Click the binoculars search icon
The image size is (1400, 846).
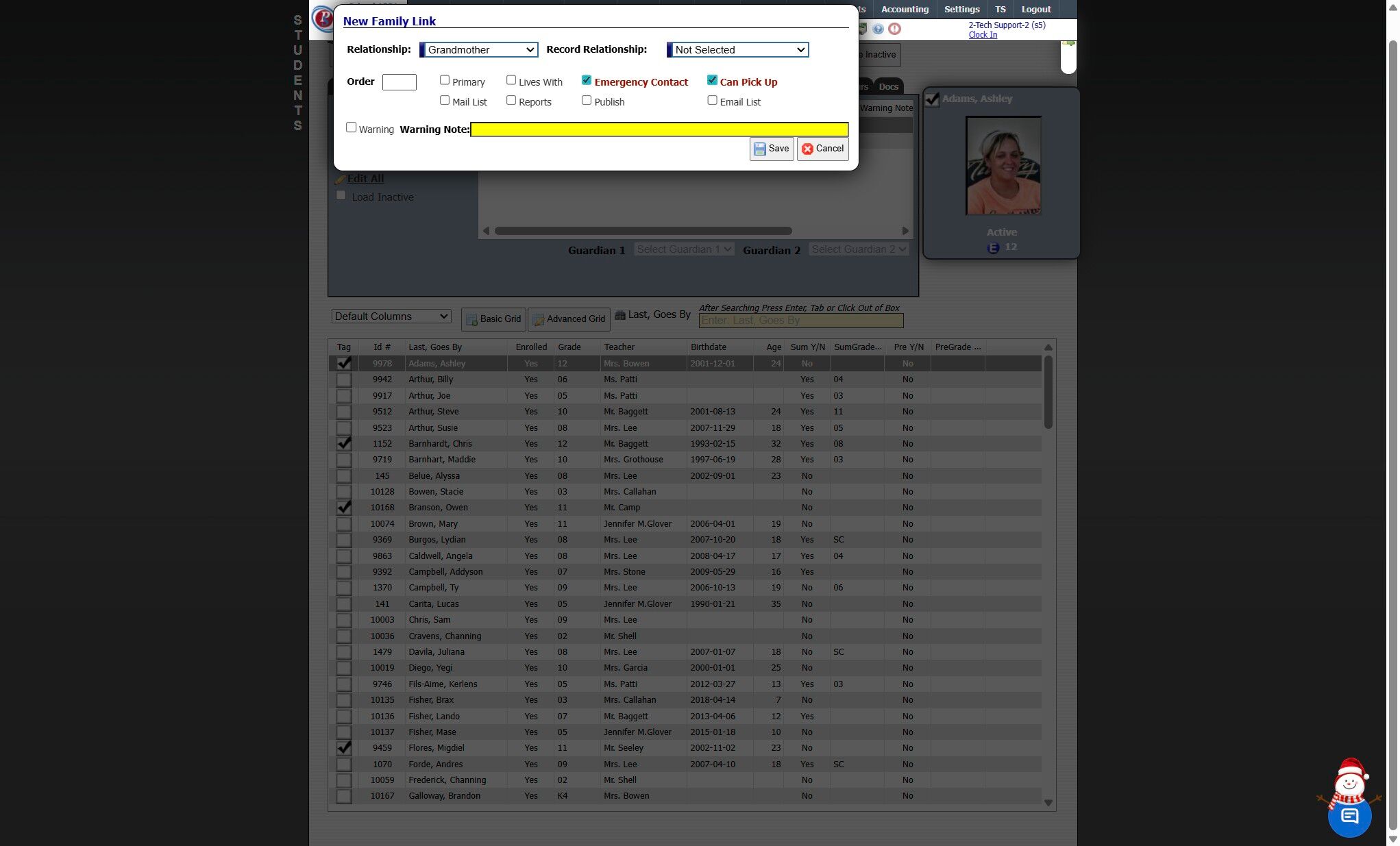pos(620,315)
